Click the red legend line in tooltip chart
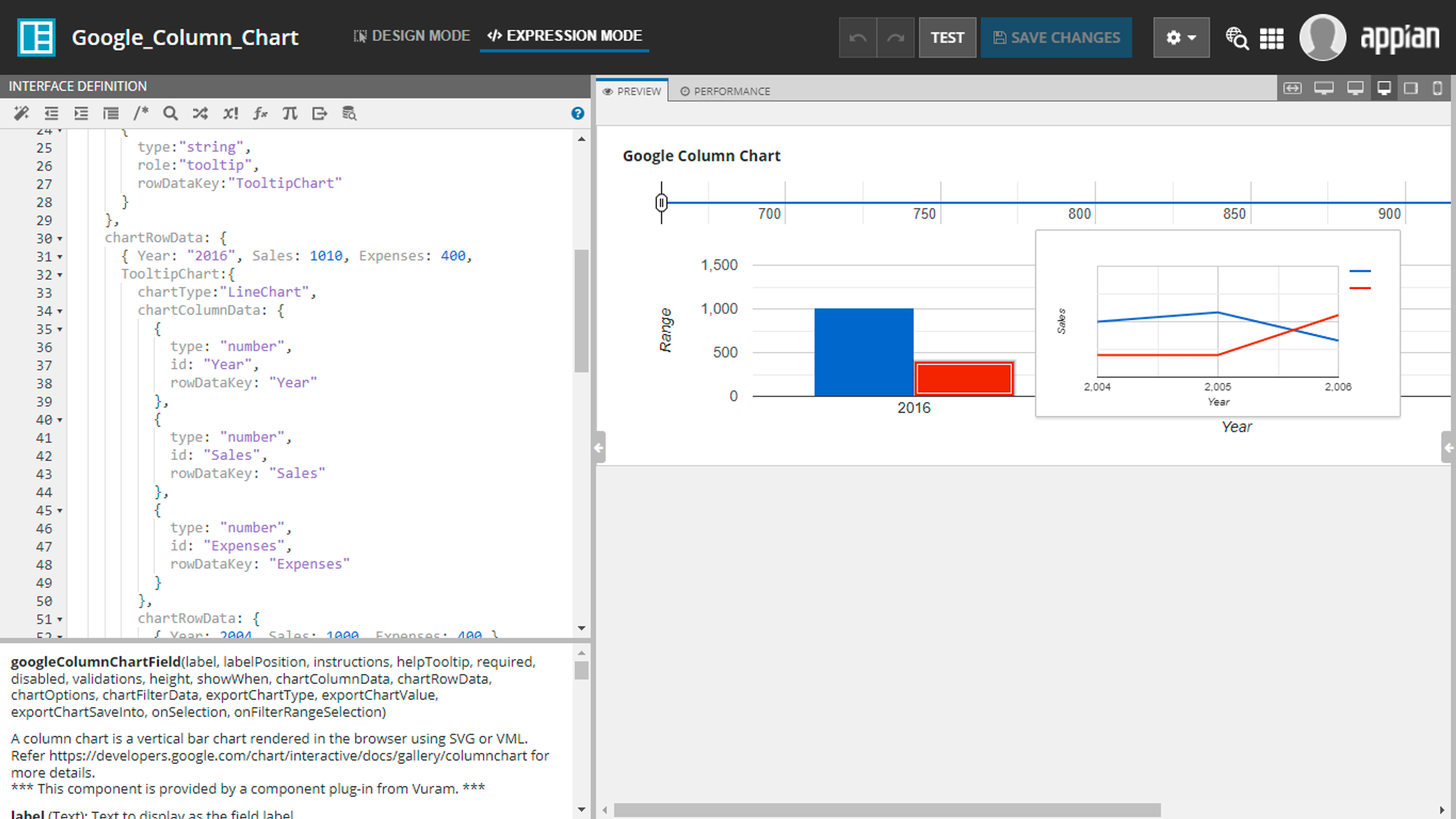 [1360, 288]
